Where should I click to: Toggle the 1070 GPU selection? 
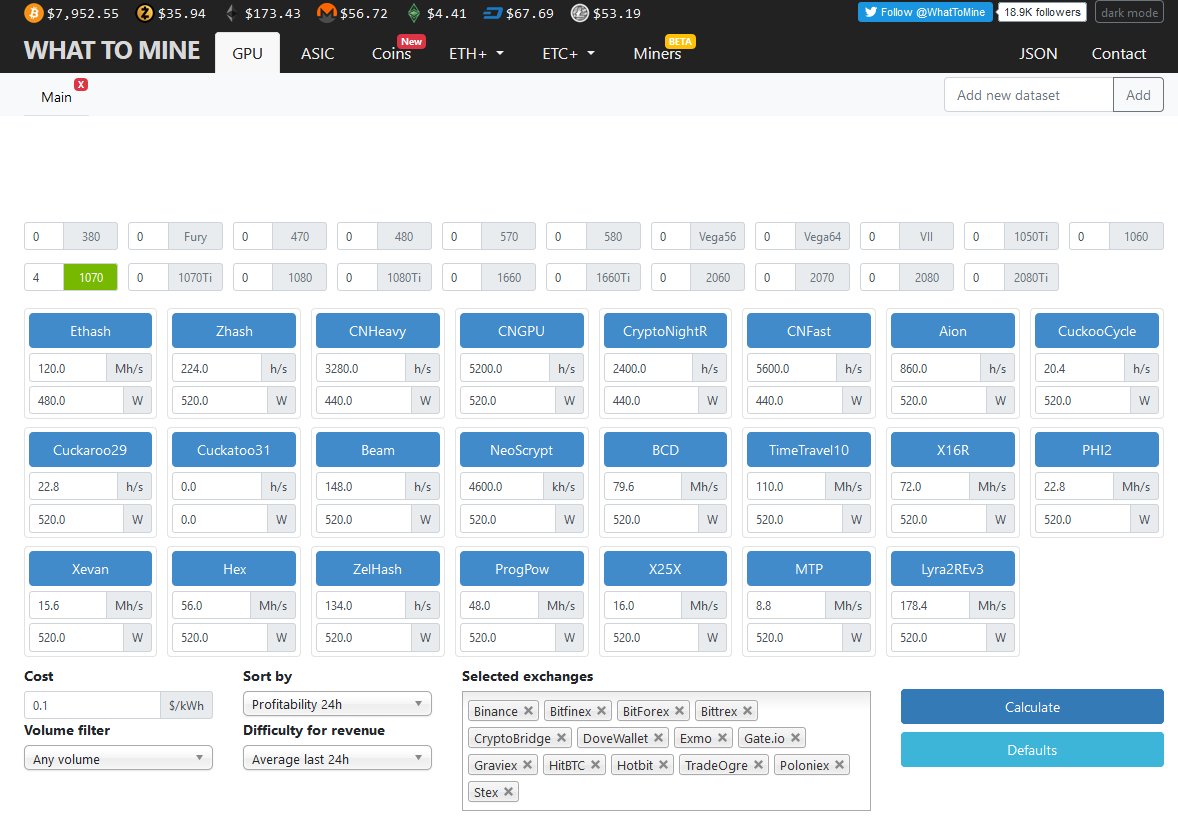coord(91,277)
